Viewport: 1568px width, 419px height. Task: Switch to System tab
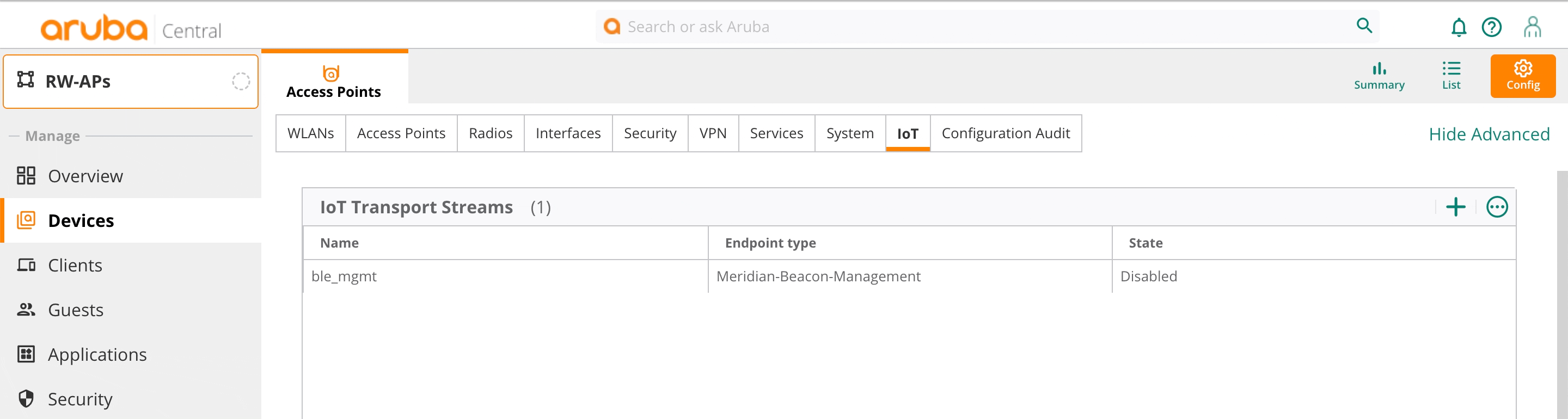coord(850,133)
